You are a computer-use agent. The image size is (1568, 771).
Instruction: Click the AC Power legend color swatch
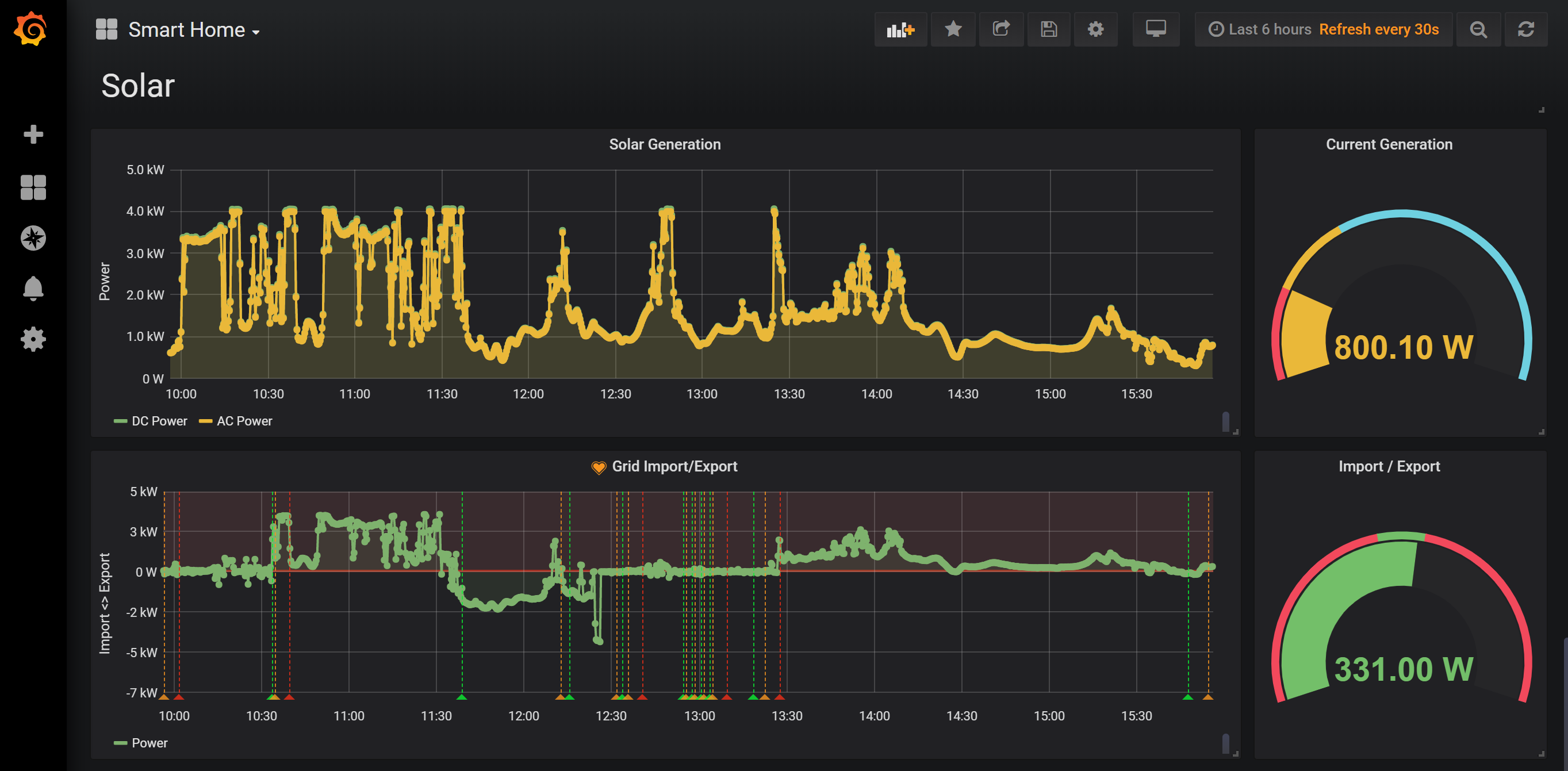[x=206, y=421]
